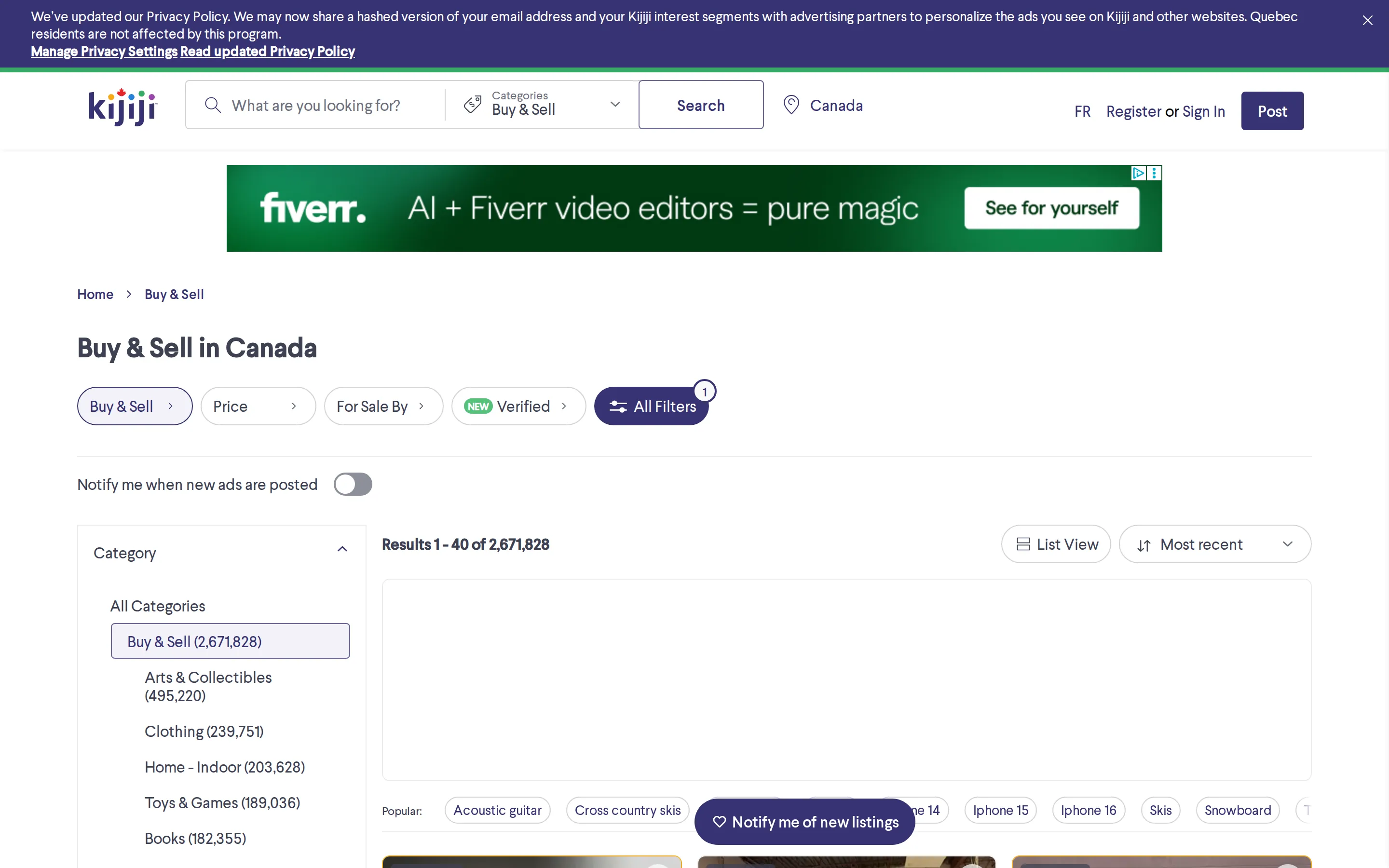Viewport: 1389px width, 868px height.
Task: Open the Categories Buy & Sell dropdown
Action: 542,105
